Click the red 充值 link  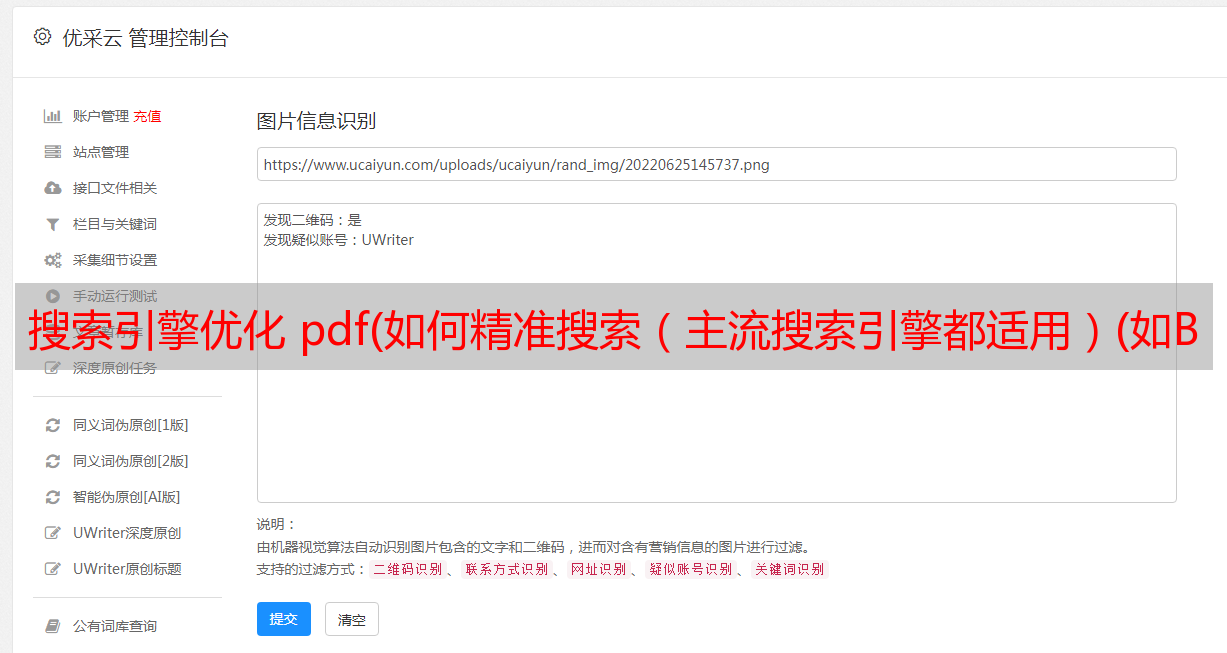click(147, 116)
